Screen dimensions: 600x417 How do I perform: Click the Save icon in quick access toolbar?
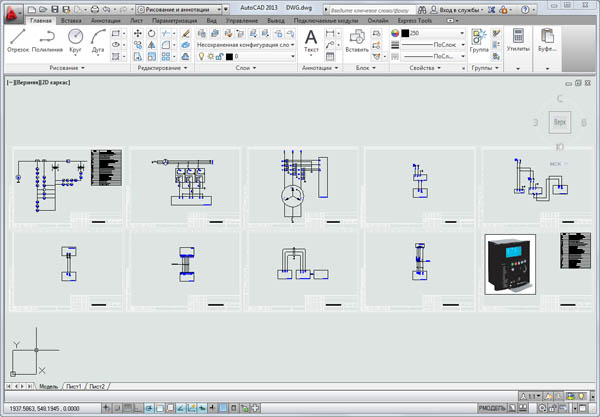point(55,9)
